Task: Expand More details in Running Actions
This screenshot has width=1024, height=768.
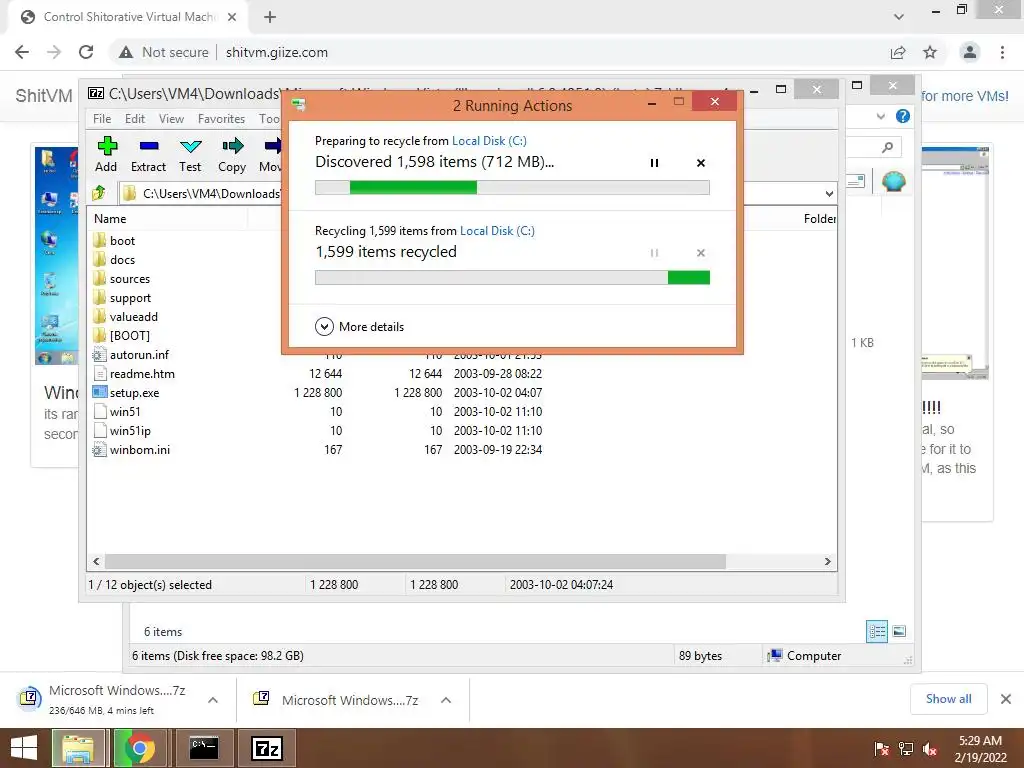Action: 360,327
